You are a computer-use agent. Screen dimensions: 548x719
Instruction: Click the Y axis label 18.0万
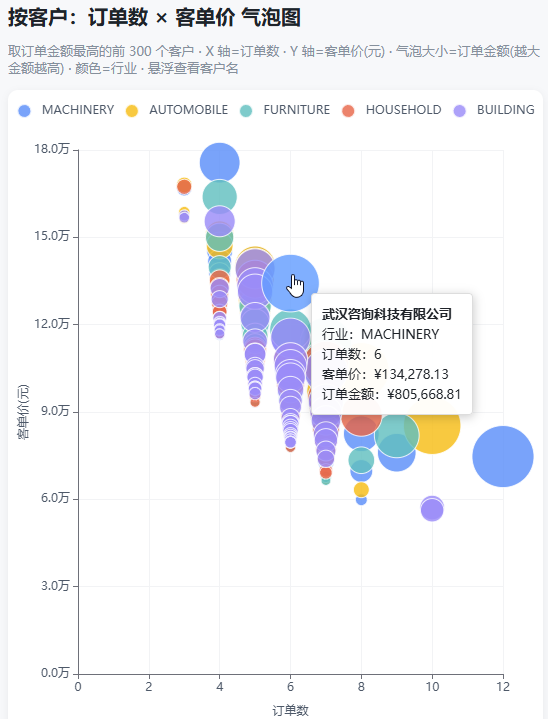click(51, 149)
